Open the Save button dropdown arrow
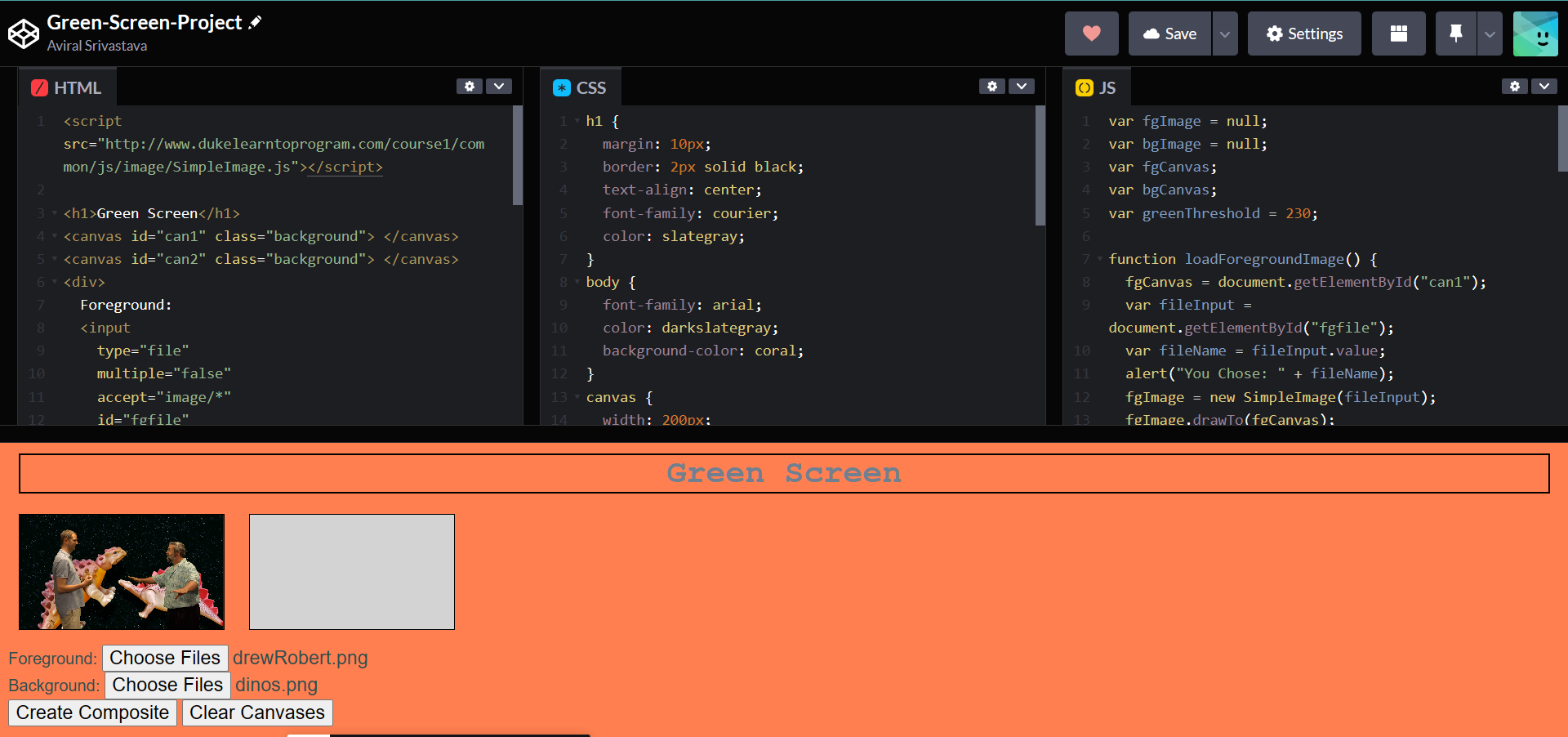 pos(1224,33)
